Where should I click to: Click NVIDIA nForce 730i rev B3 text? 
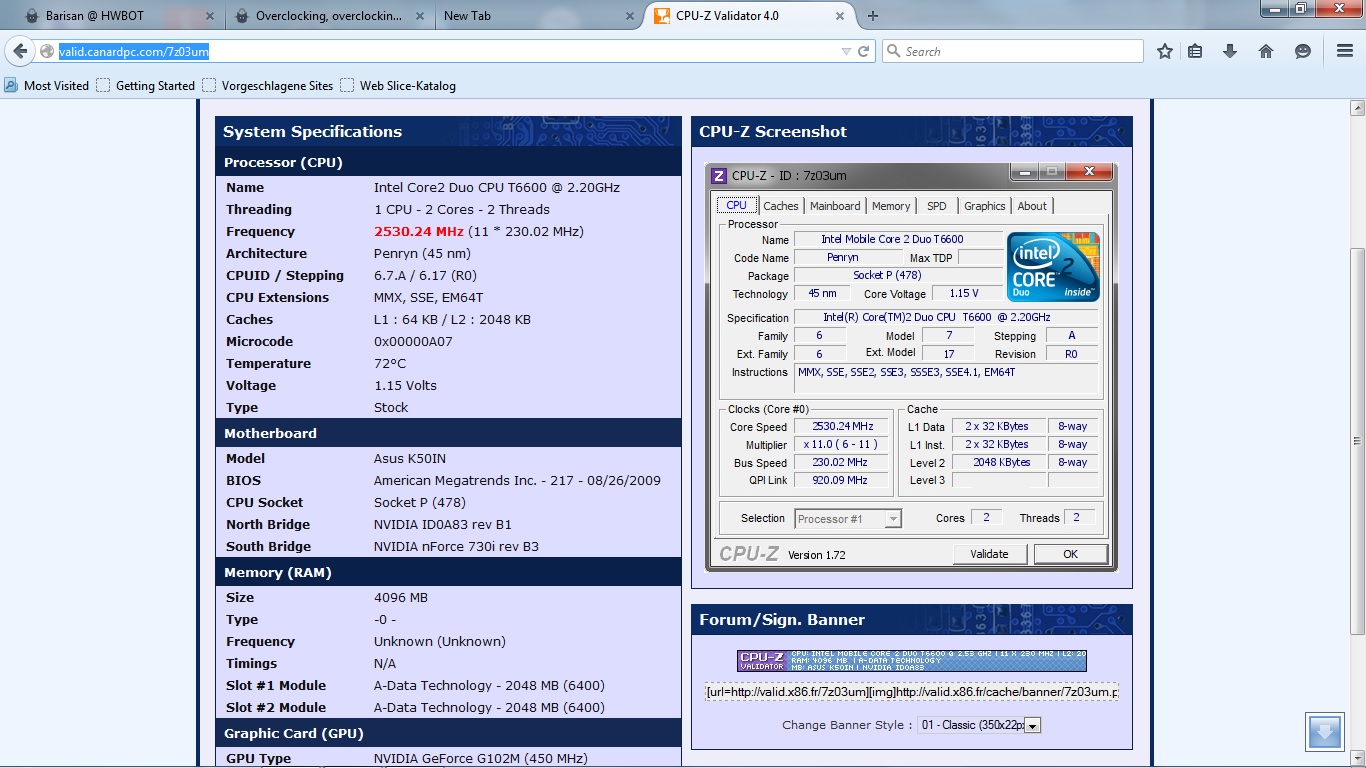pos(456,546)
